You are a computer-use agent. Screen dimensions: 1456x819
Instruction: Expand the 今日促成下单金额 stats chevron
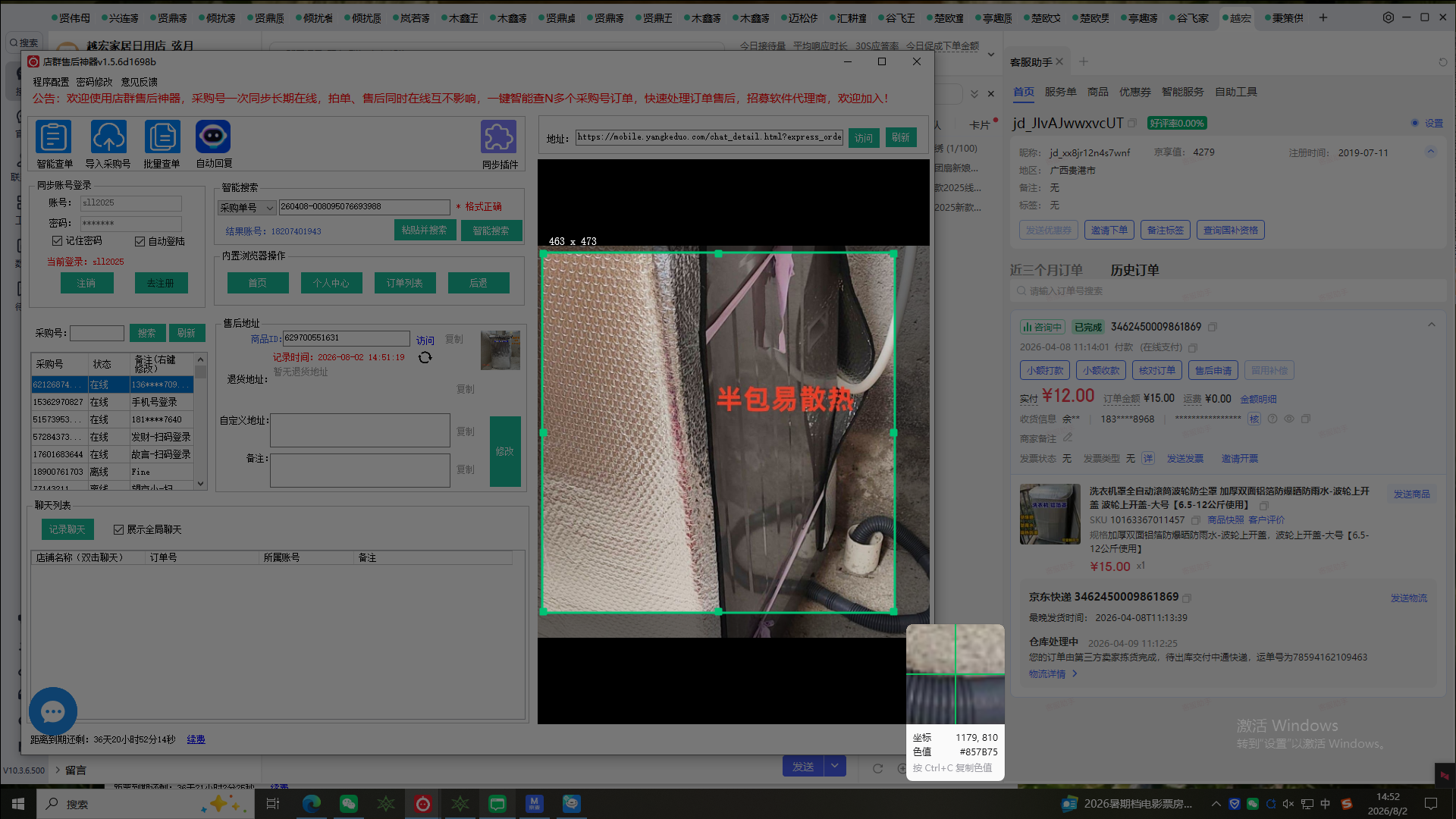click(991, 55)
